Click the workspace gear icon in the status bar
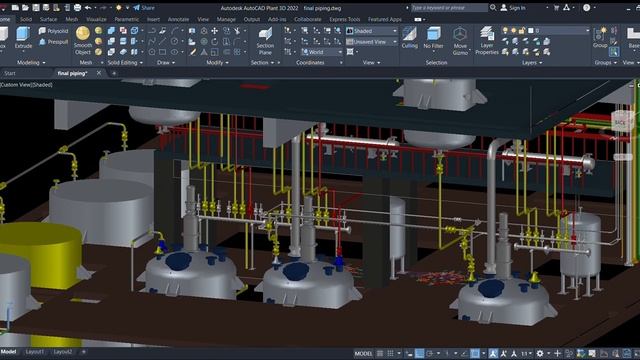Screen dimensions: 640x360 (x=540, y=353)
